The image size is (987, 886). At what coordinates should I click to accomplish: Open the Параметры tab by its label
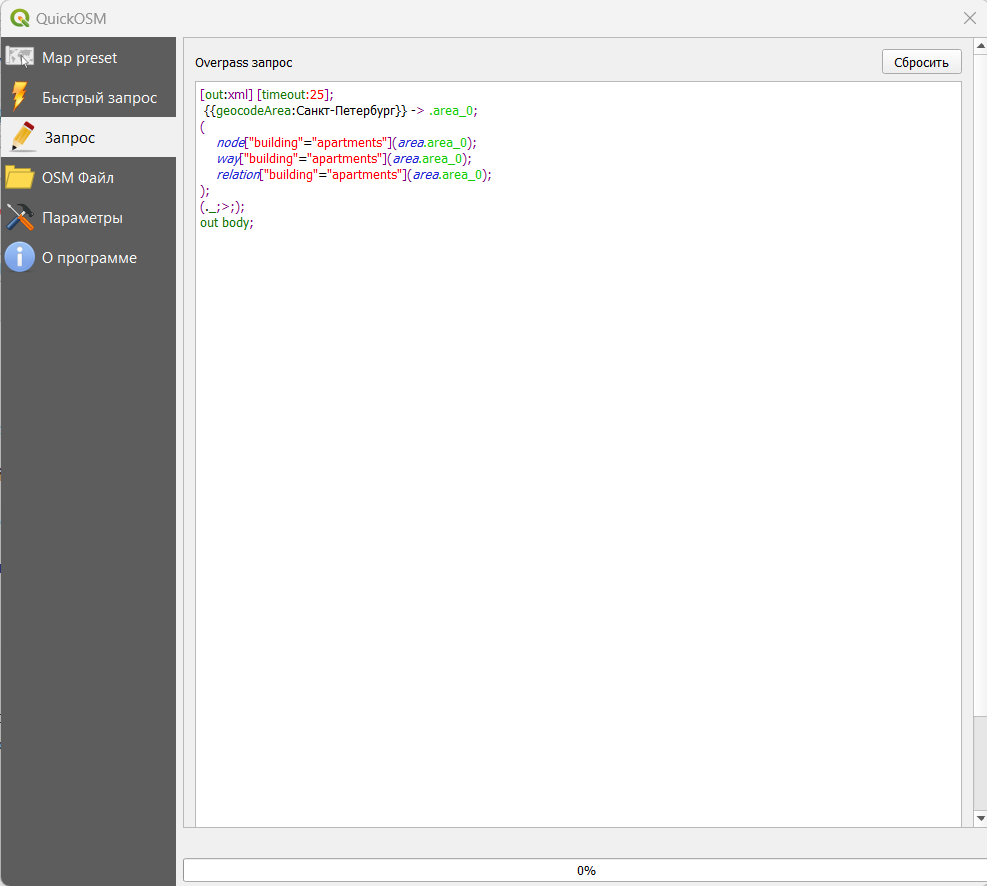point(82,218)
